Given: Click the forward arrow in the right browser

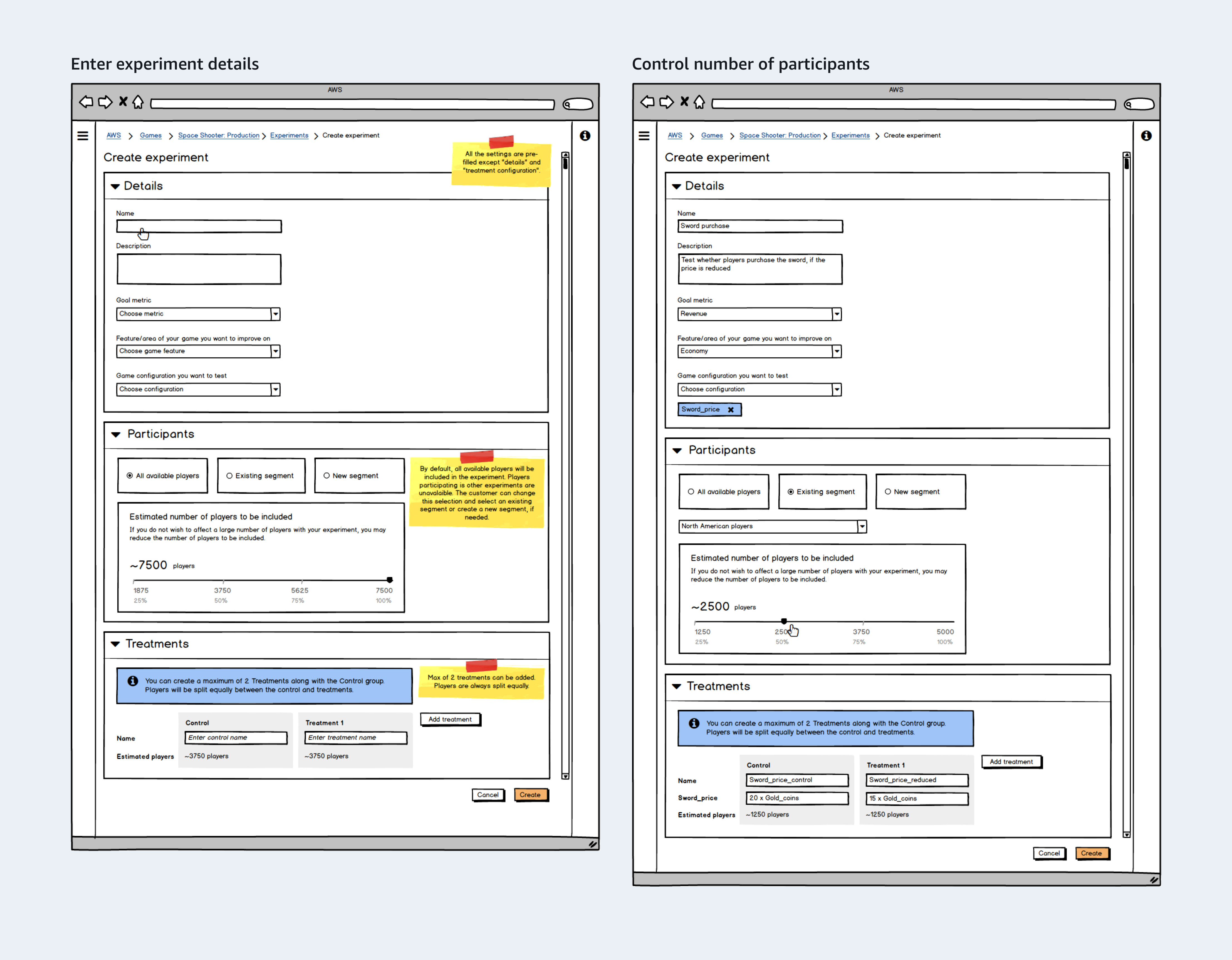Looking at the screenshot, I should click(x=667, y=102).
